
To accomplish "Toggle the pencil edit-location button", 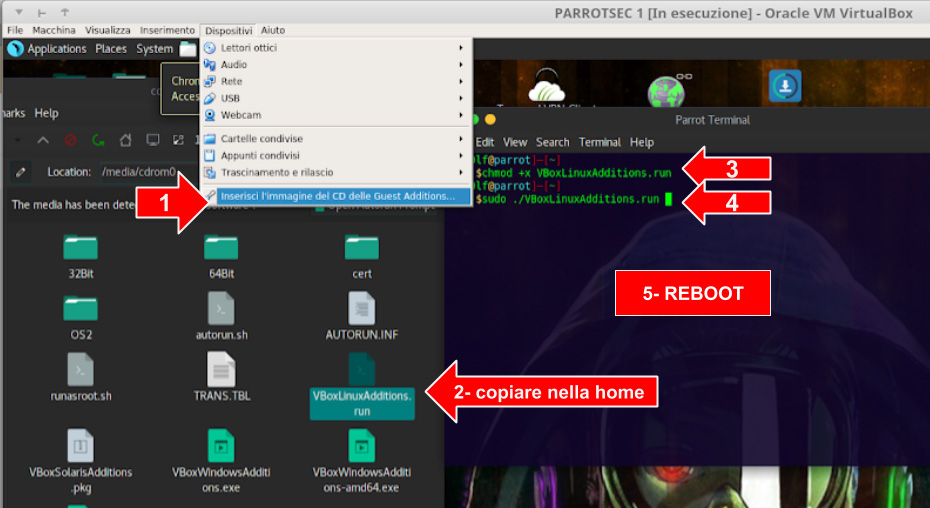I will click(21, 172).
